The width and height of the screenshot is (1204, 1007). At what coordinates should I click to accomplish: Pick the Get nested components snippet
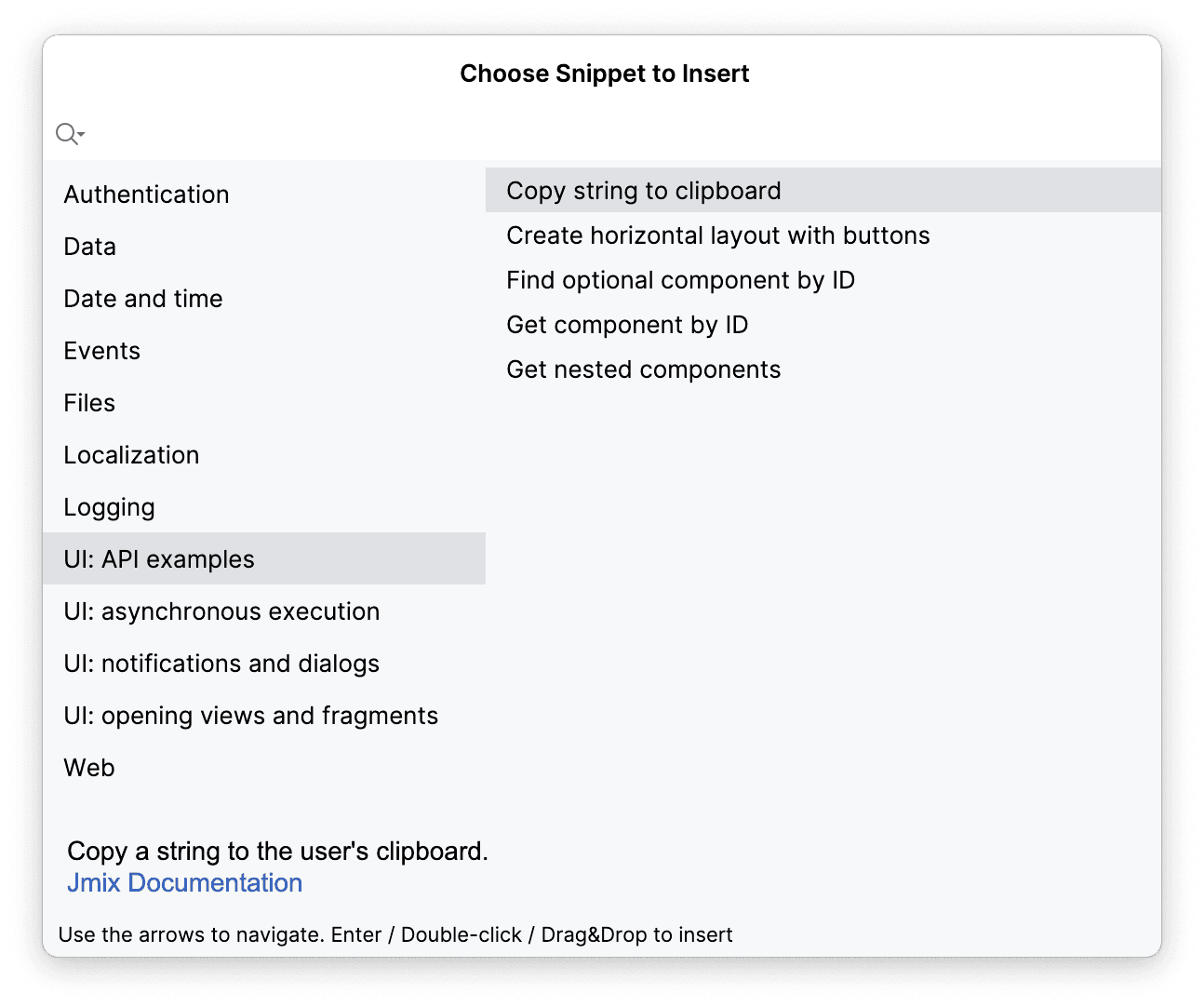point(643,369)
